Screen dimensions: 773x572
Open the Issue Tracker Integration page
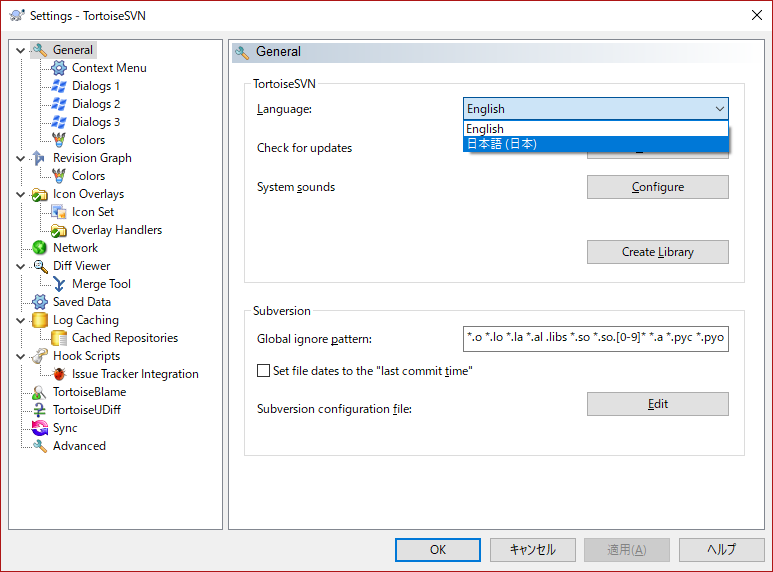(x=135, y=374)
